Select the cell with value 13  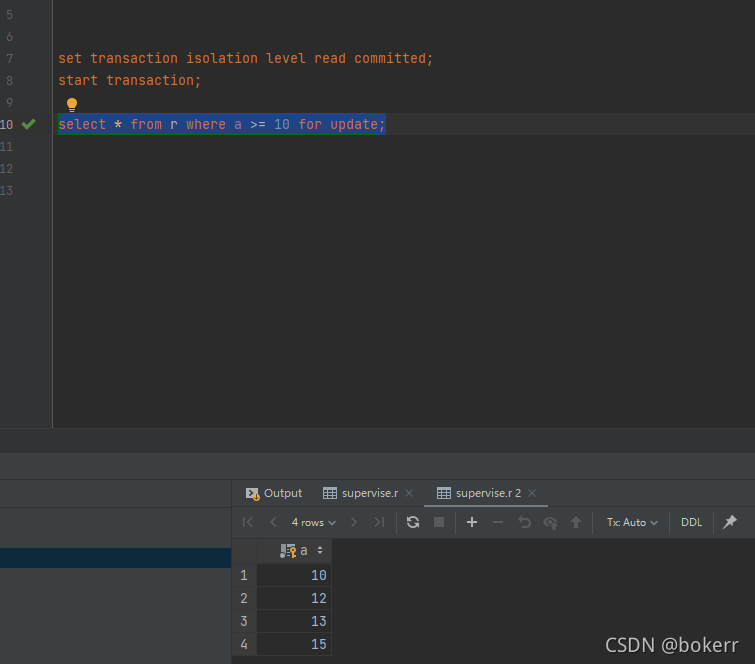pos(294,622)
